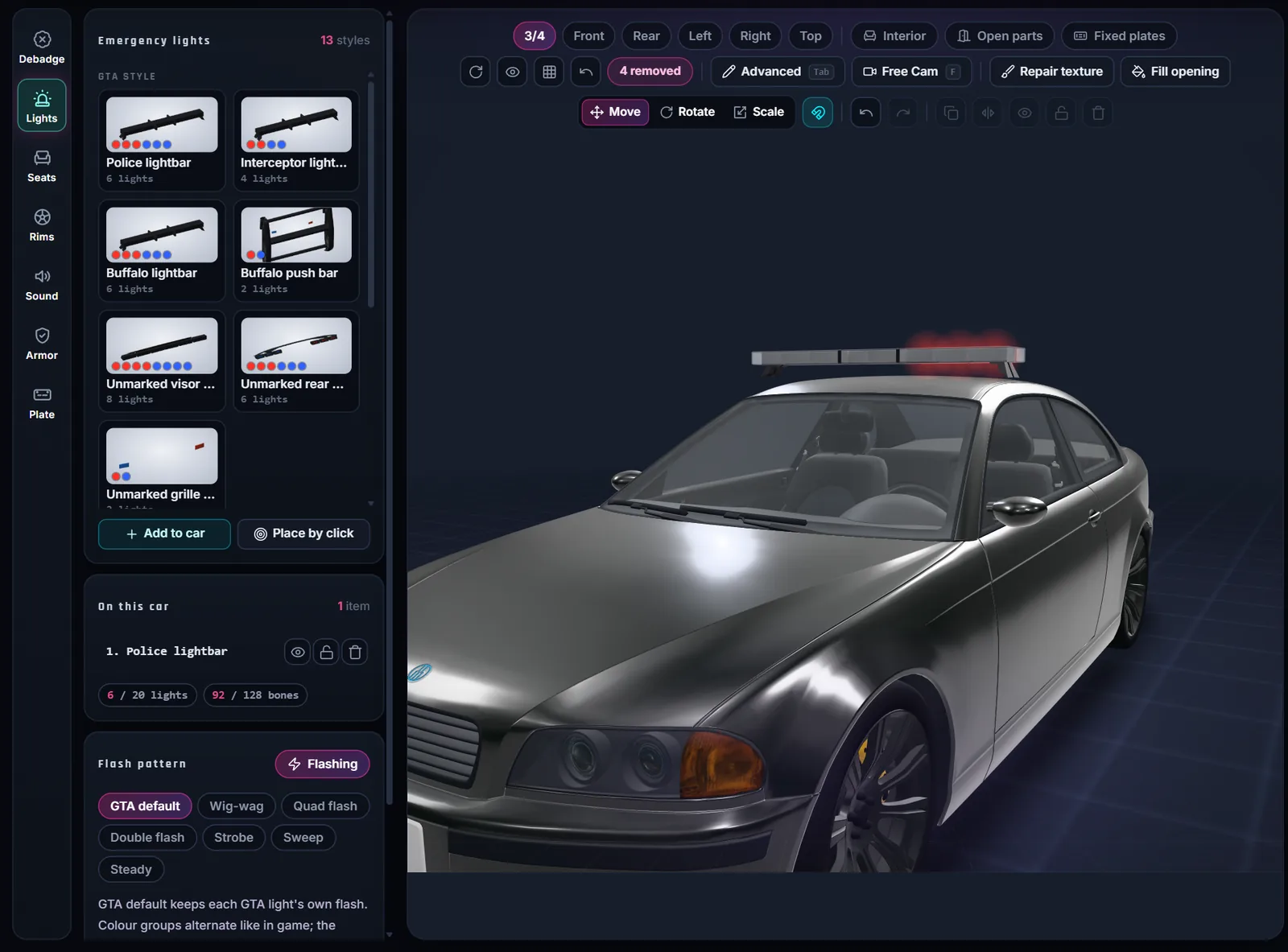Toggle the Flashing pattern switch
Viewport: 1288px width, 952px height.
(x=323, y=764)
